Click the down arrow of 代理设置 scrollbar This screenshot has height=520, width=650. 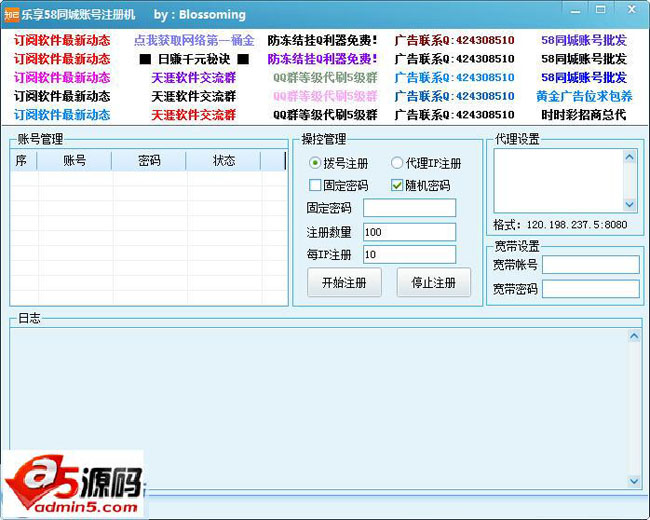pyautogui.click(x=630, y=204)
